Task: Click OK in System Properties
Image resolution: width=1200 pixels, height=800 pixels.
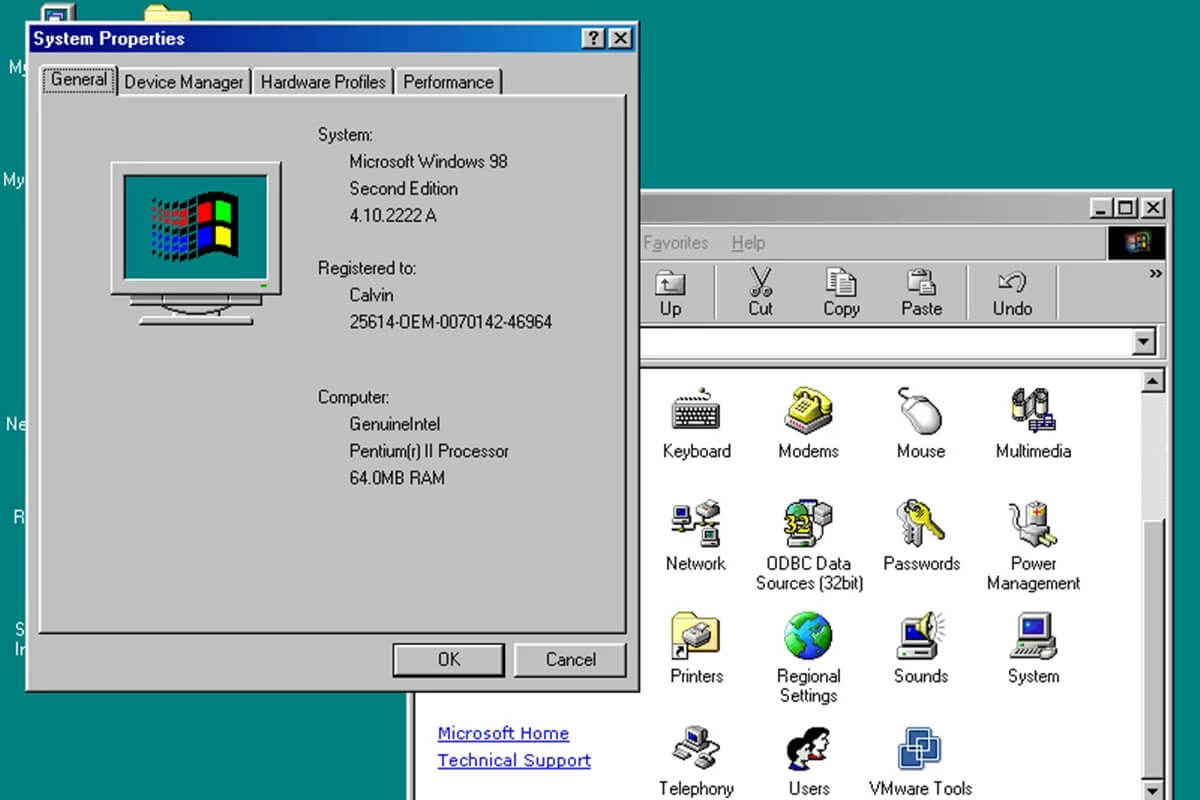Action: (x=449, y=659)
